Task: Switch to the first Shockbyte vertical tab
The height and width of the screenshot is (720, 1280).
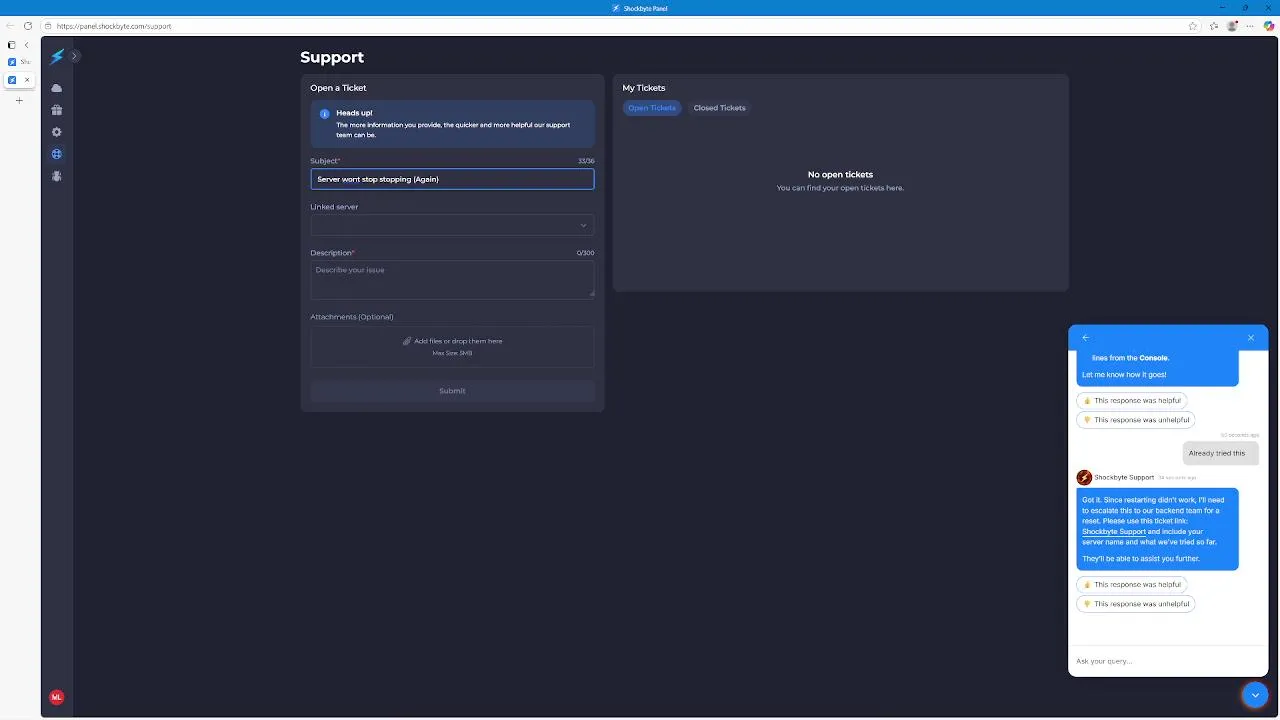Action: (19, 62)
